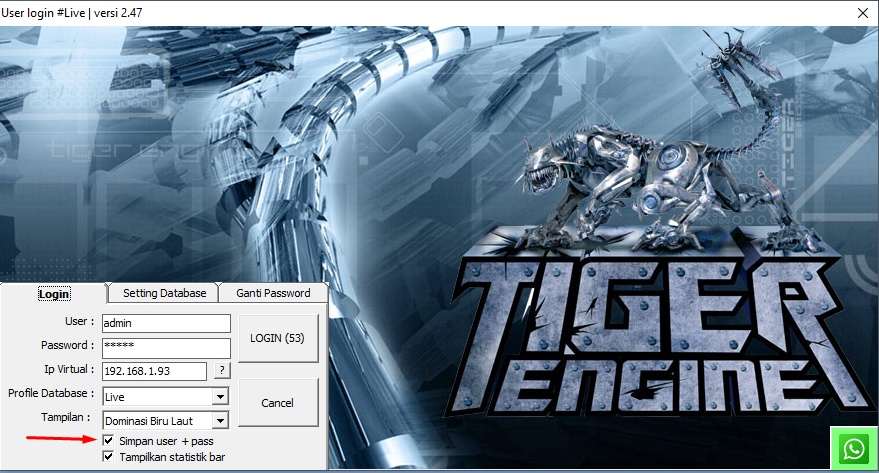879x473 pixels.
Task: Switch to the Setting Database tab
Action: pos(164,293)
